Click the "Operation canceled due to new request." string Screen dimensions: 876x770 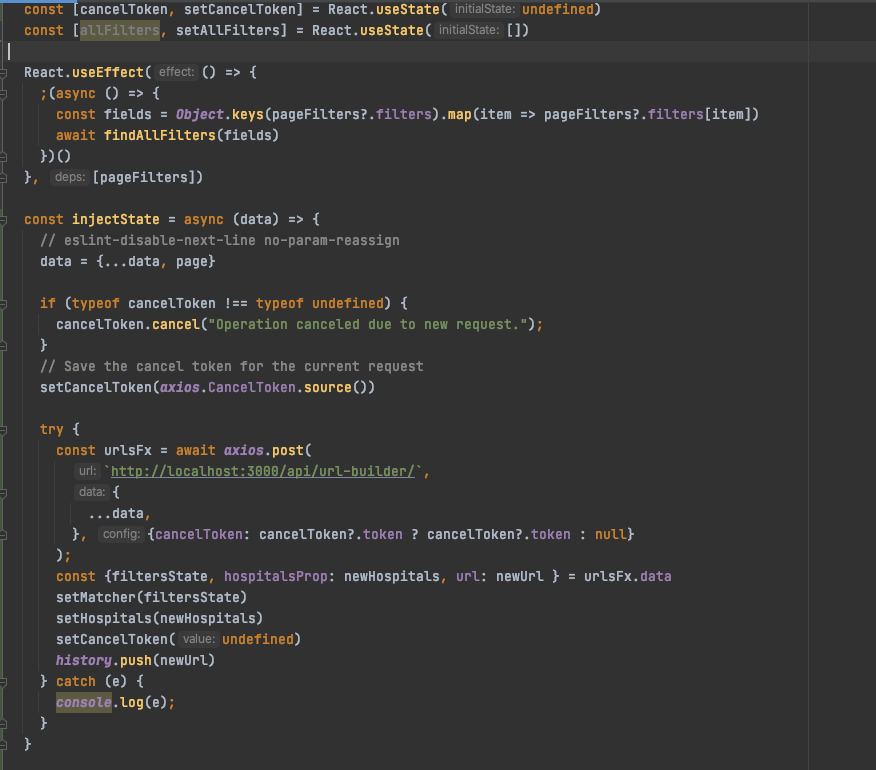[368, 325]
